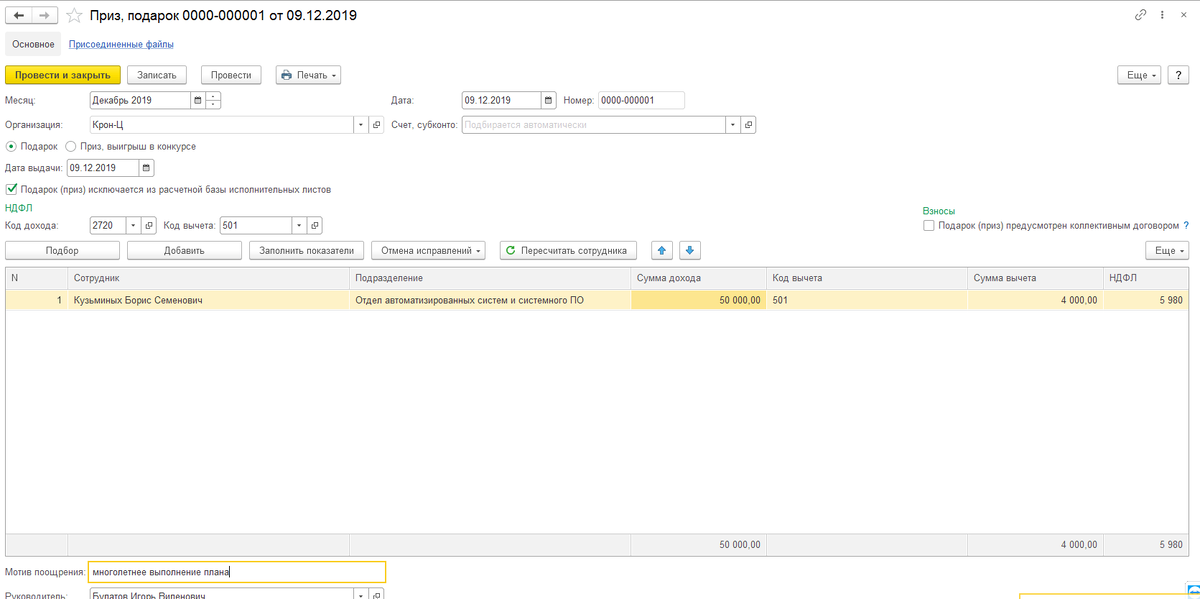Add document to favorites star
Screen dimensions: 1200x599
(73, 16)
